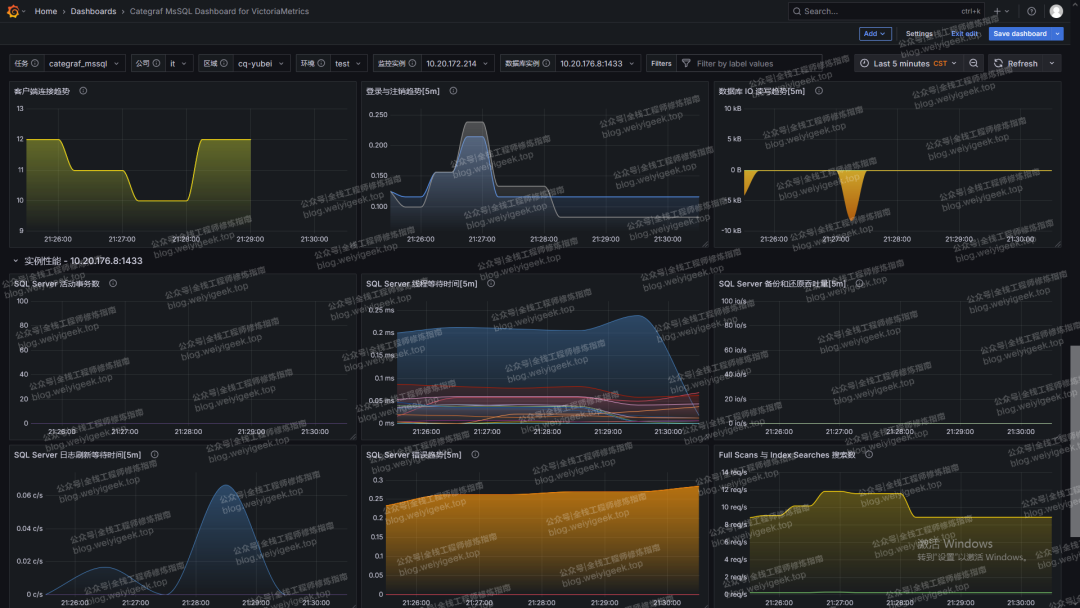Click resize handle of 数据库 IO 读写趋势 panel
Image resolution: width=1080 pixels, height=608 pixels.
point(1057,244)
